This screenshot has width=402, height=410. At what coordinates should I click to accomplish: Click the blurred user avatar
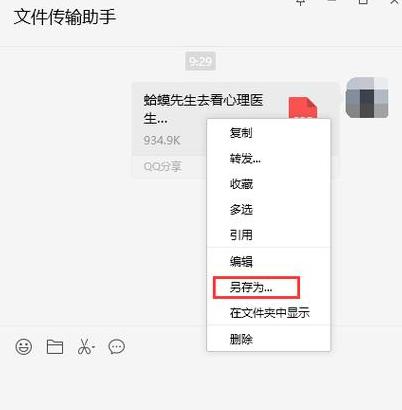[367, 98]
